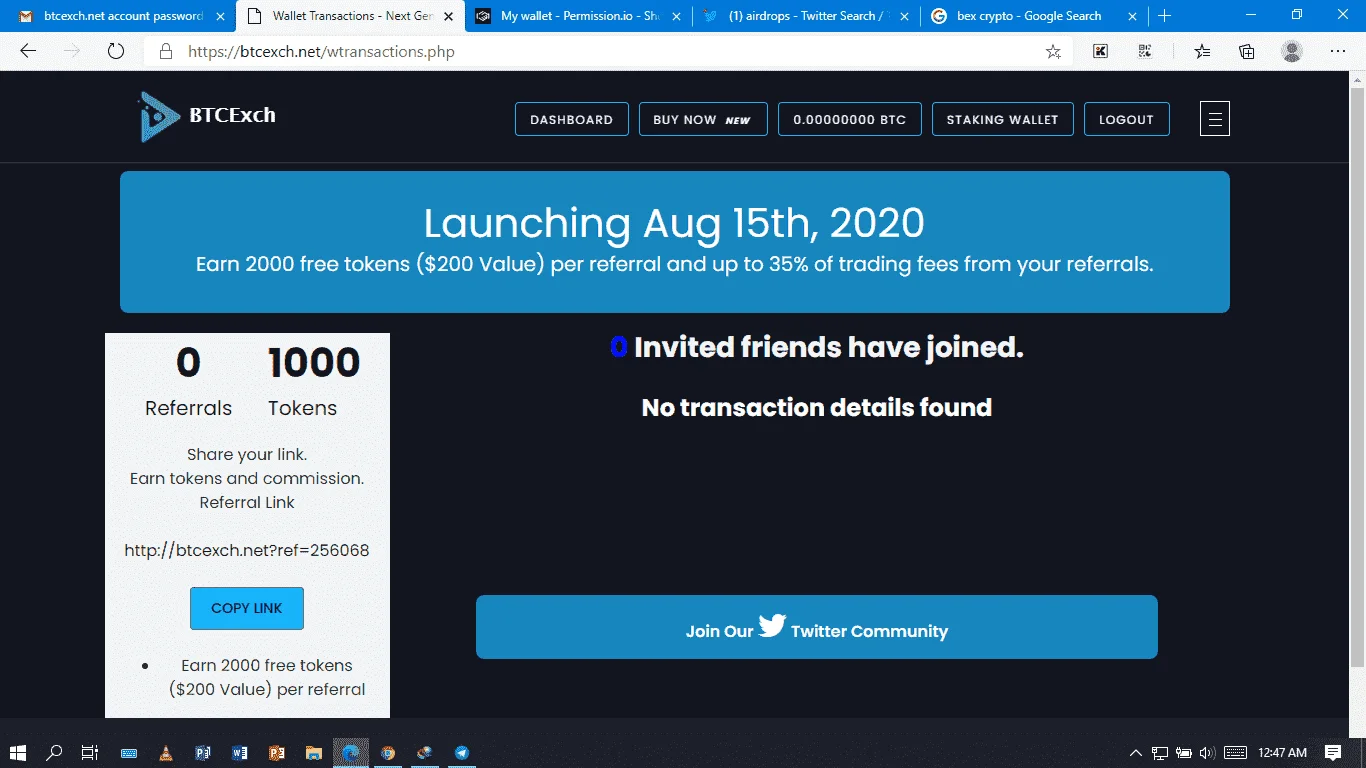View site info via address bar lock icon

pos(166,52)
